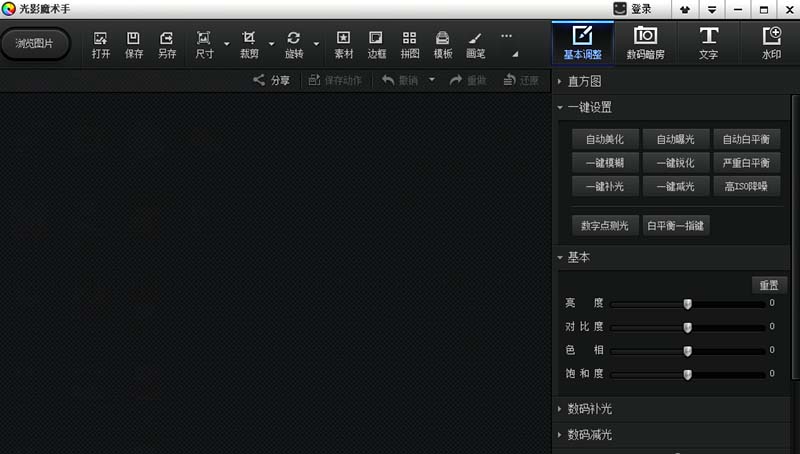Expand the 数码减光 section
800x454 pixels.
560,435
